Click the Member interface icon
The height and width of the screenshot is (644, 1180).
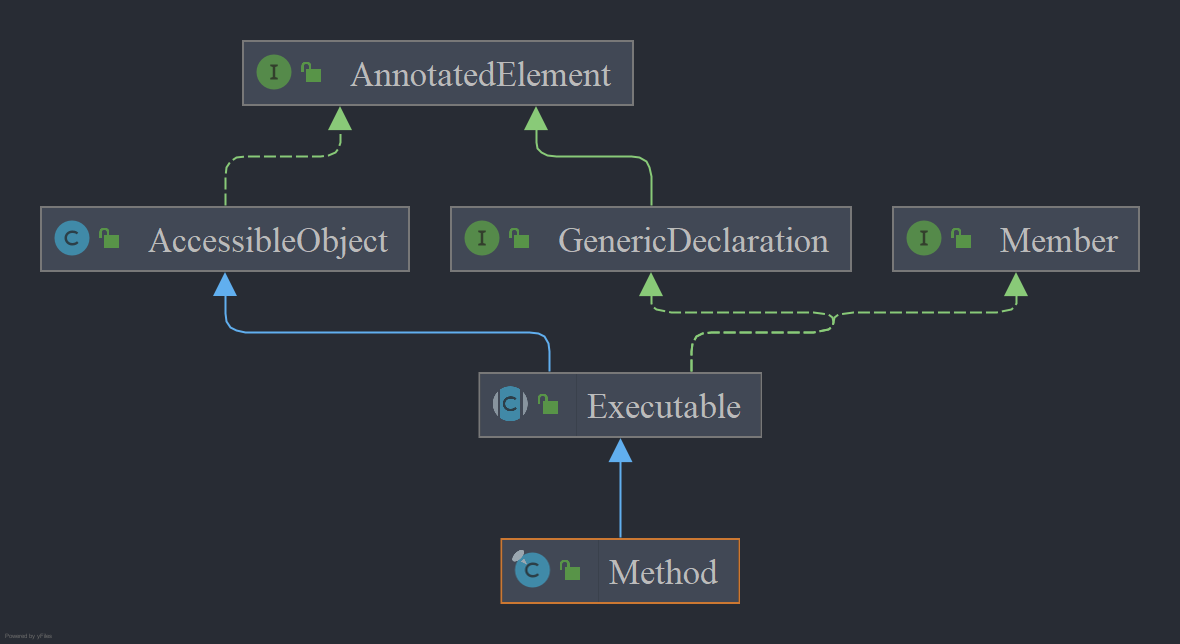click(x=924, y=238)
